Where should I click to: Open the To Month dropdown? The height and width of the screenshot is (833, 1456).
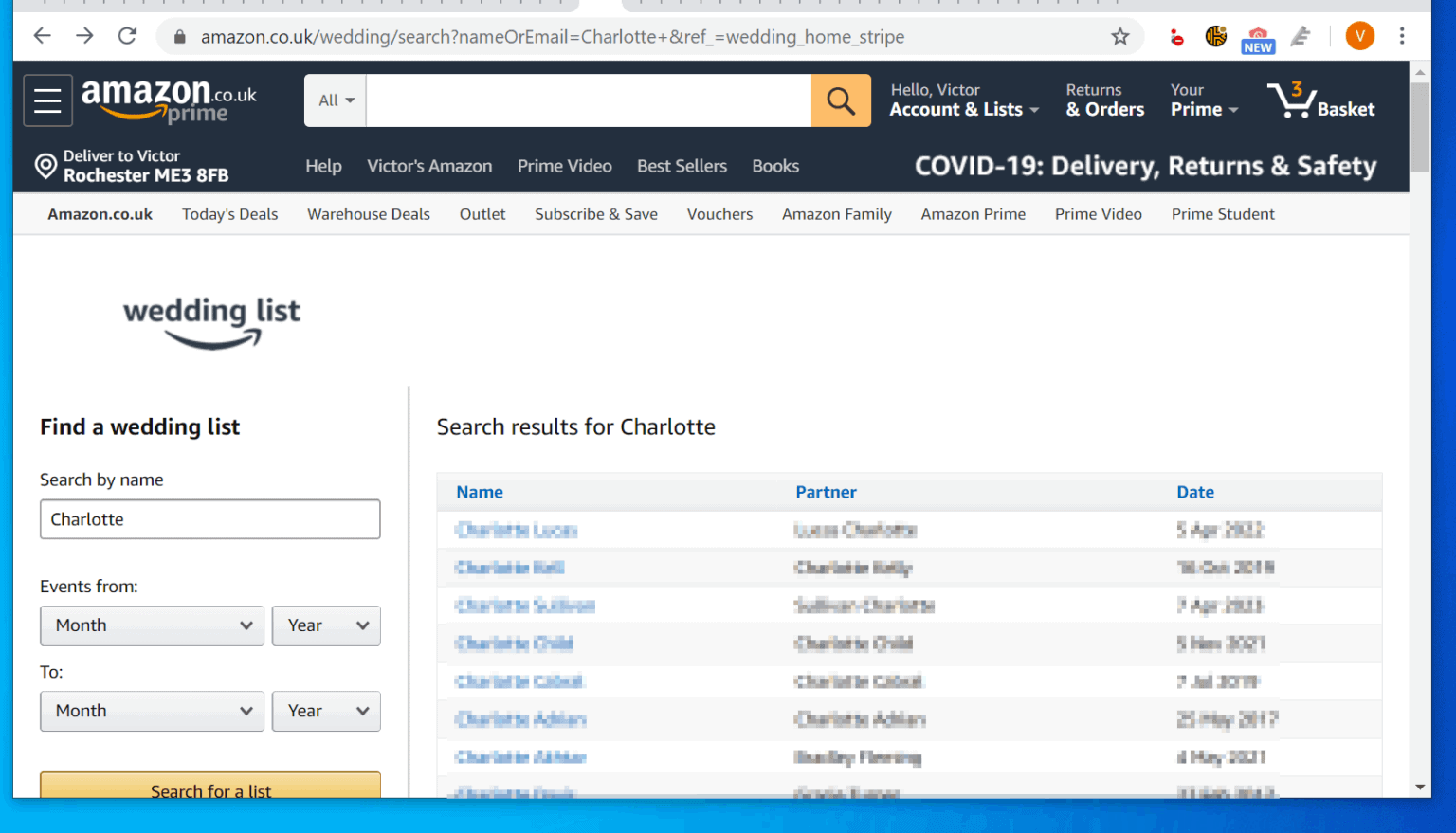[x=152, y=711]
